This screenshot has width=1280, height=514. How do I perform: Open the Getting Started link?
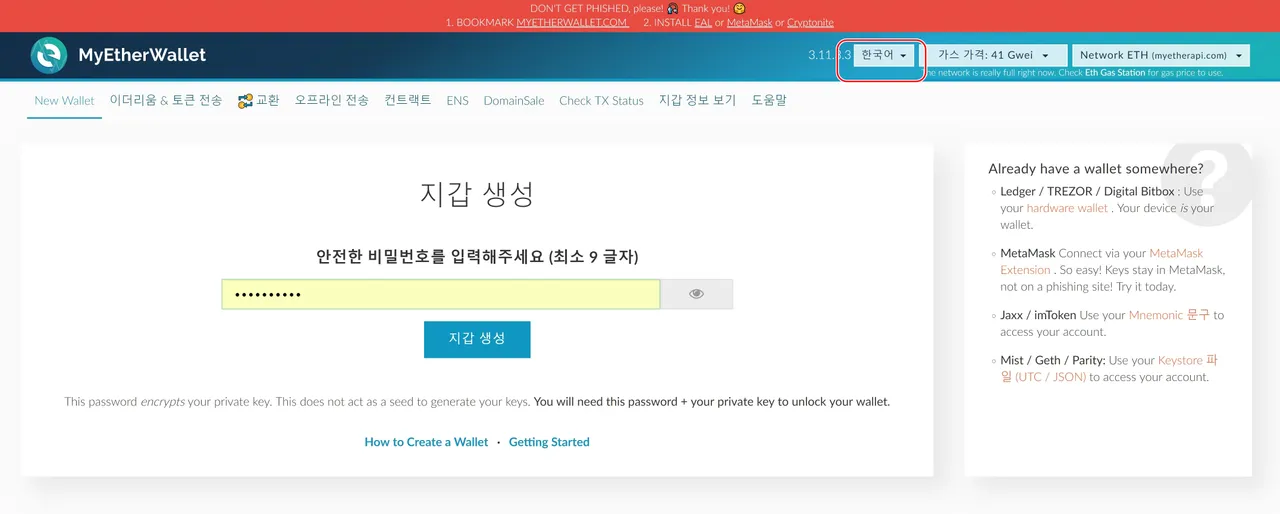549,442
